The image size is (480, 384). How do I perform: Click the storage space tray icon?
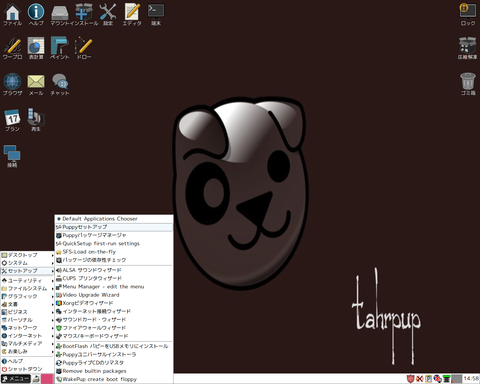[x=446, y=379]
